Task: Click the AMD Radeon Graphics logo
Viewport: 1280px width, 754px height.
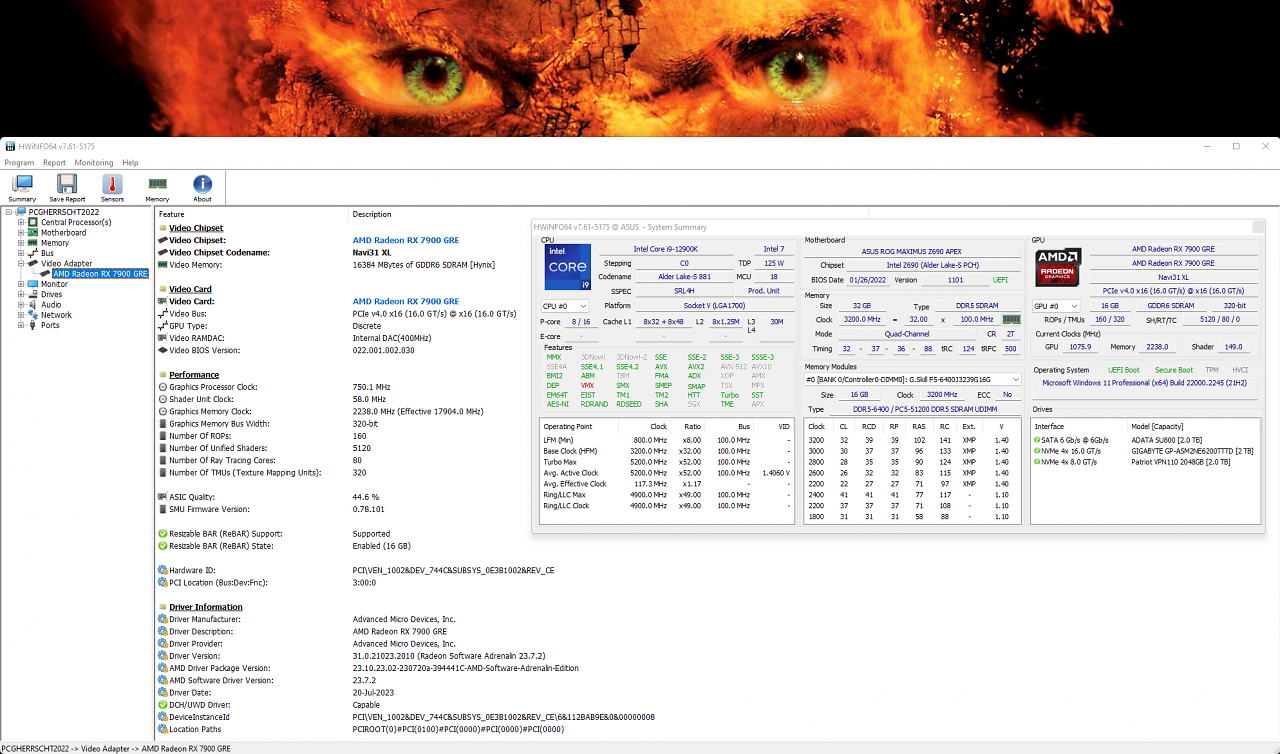Action: click(x=1059, y=268)
